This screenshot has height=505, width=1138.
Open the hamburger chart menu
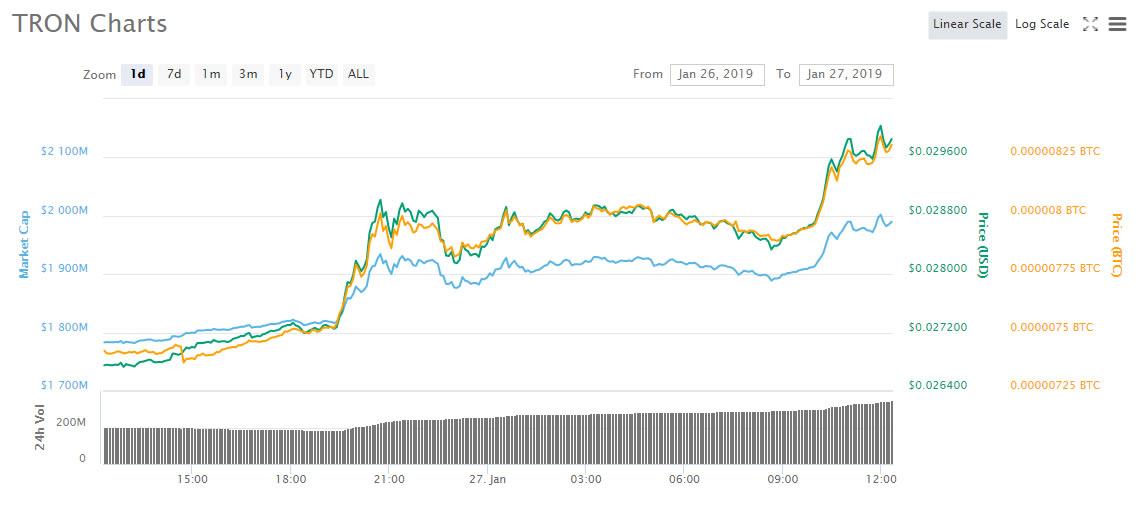pos(1117,25)
